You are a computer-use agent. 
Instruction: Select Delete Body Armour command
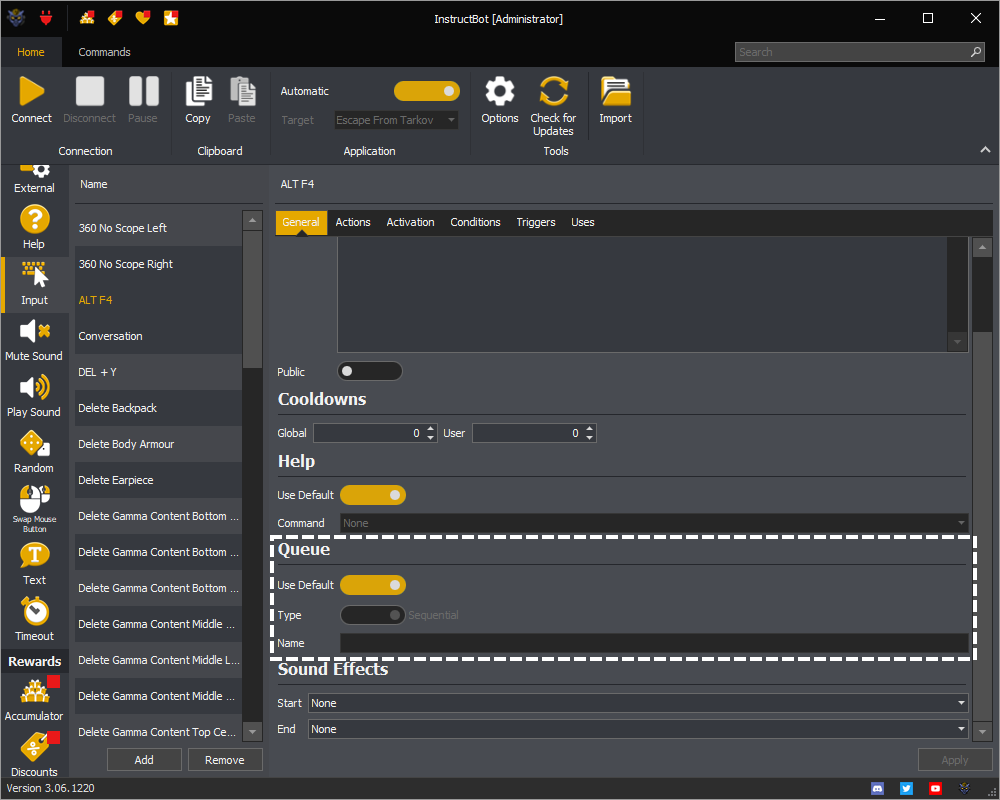(x=158, y=445)
